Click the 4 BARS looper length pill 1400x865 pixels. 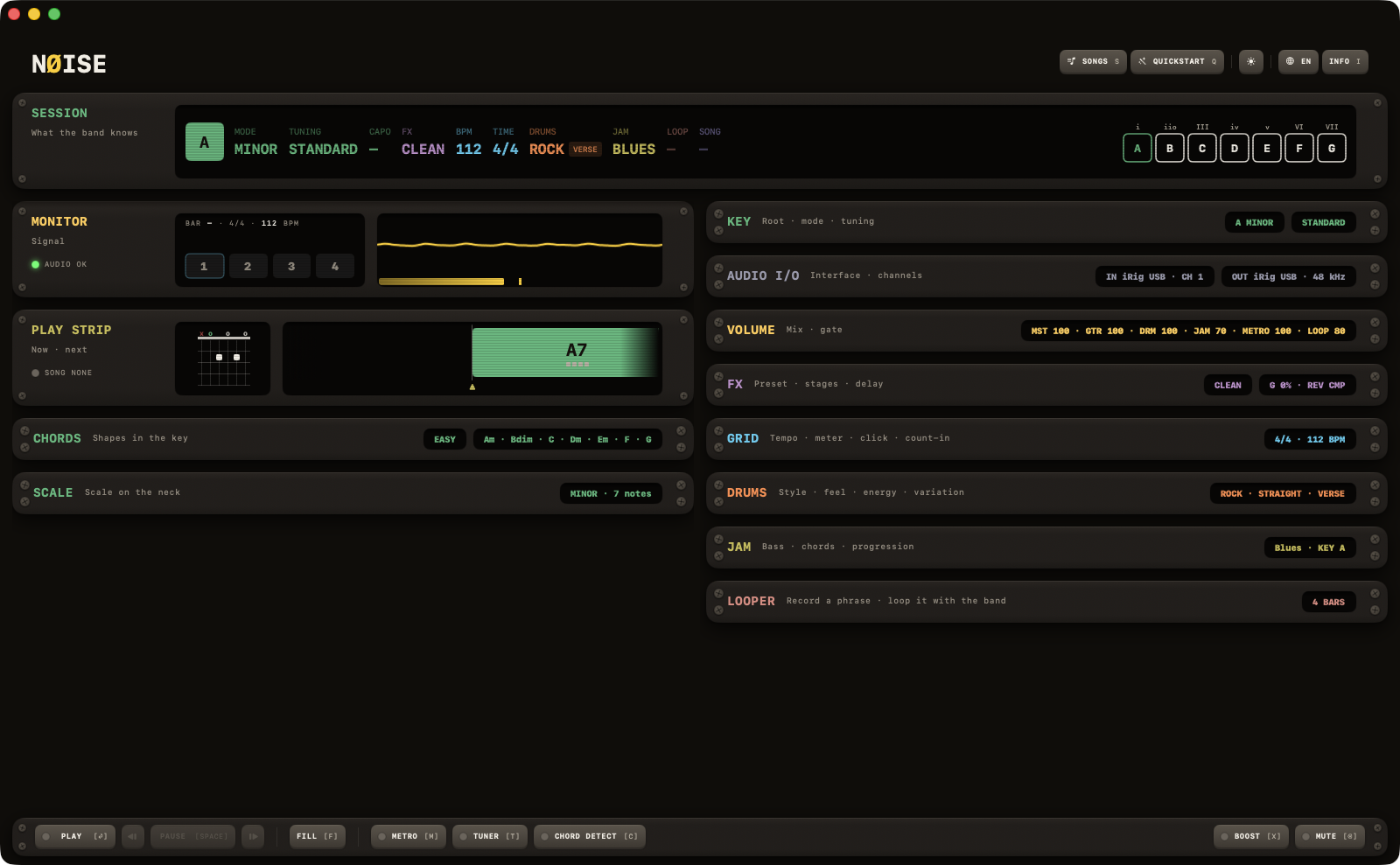1328,602
